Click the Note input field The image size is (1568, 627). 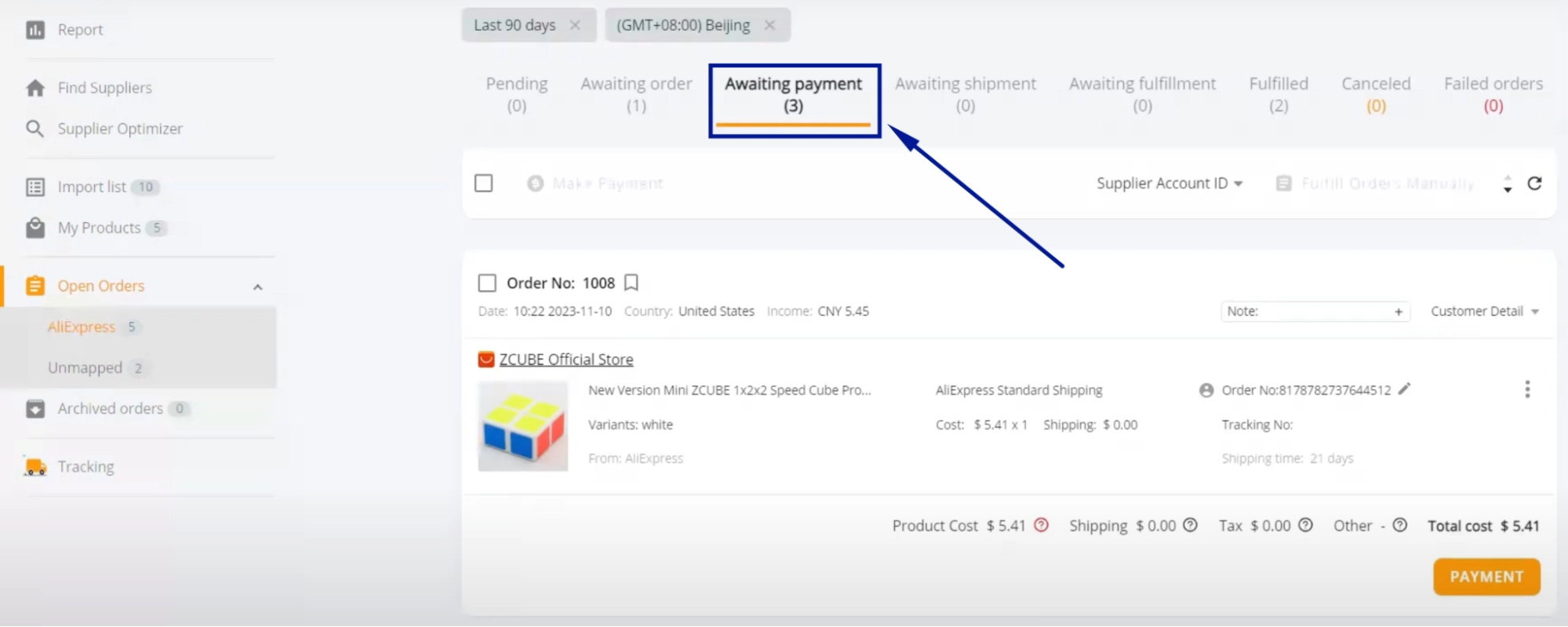point(1315,312)
